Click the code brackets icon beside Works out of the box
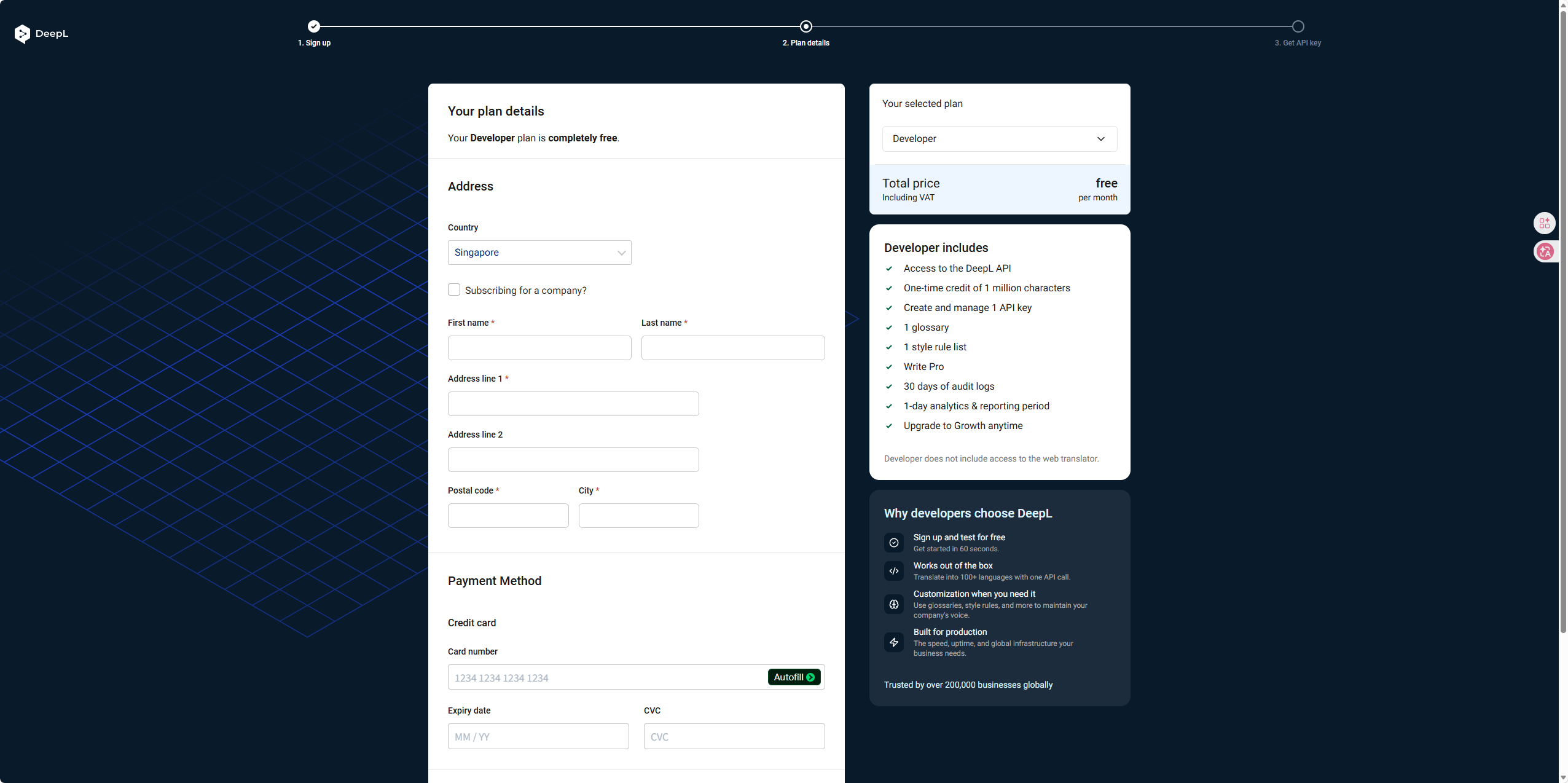Image resolution: width=1568 pixels, height=783 pixels. pyautogui.click(x=894, y=571)
